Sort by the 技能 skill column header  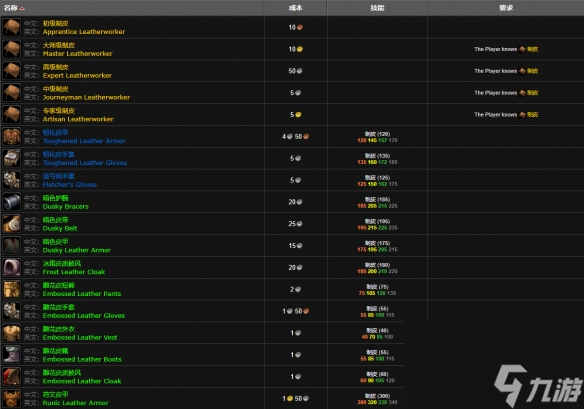[377, 8]
